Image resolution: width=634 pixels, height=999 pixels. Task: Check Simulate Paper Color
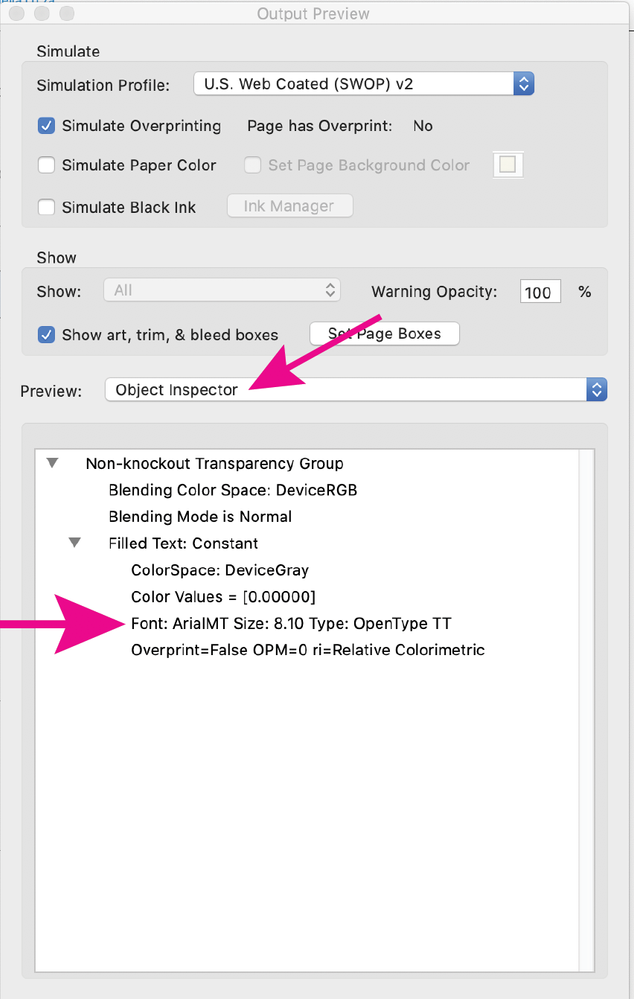(46, 165)
